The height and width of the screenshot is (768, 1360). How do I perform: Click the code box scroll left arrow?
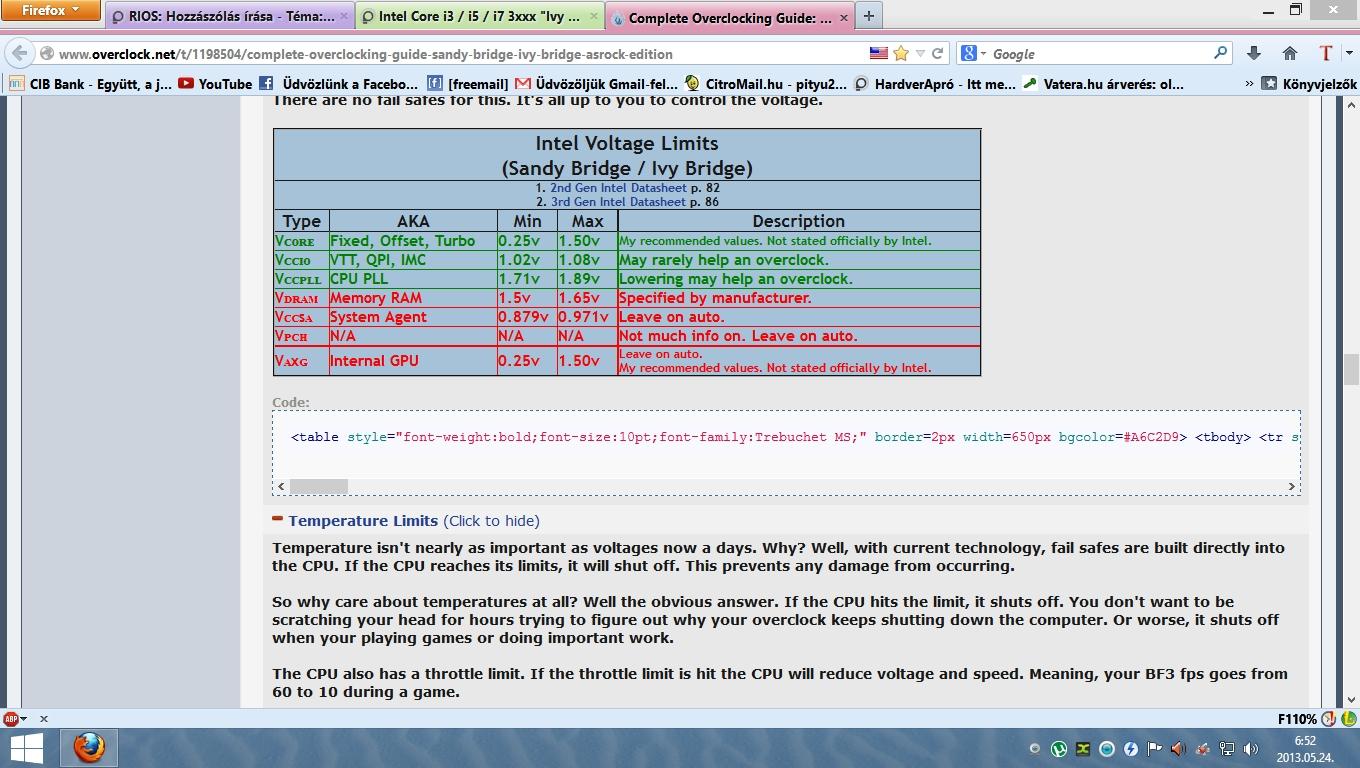281,486
